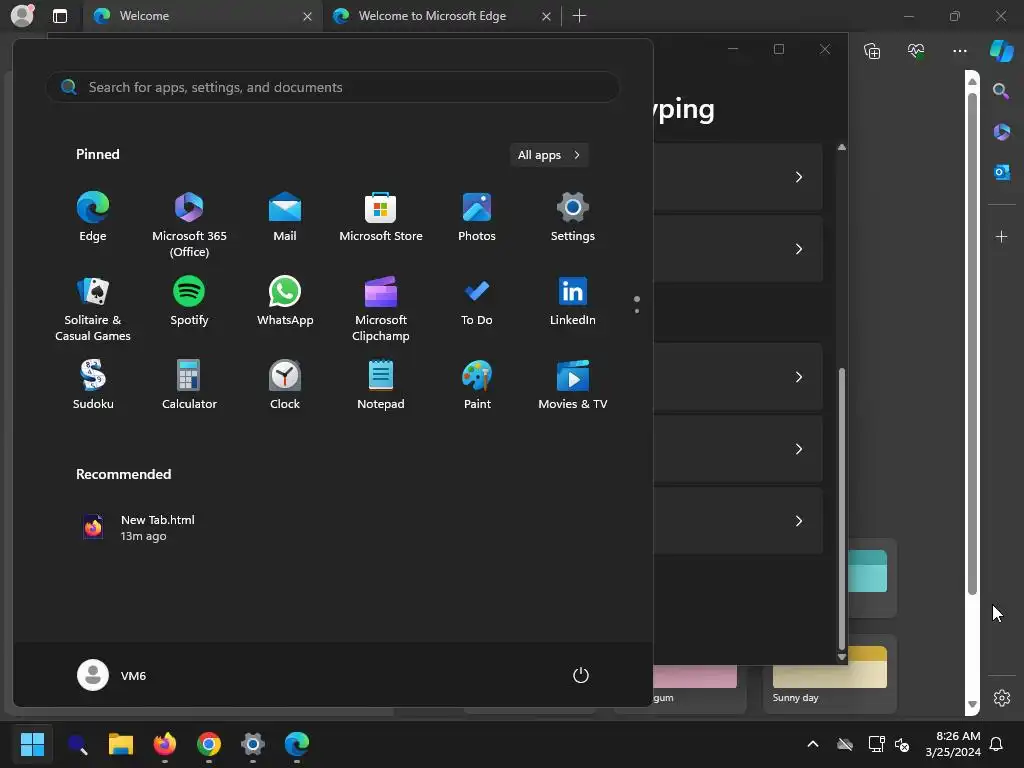Screen dimensions: 1024x768
Task: Open the To Do app
Action: pyautogui.click(x=477, y=301)
